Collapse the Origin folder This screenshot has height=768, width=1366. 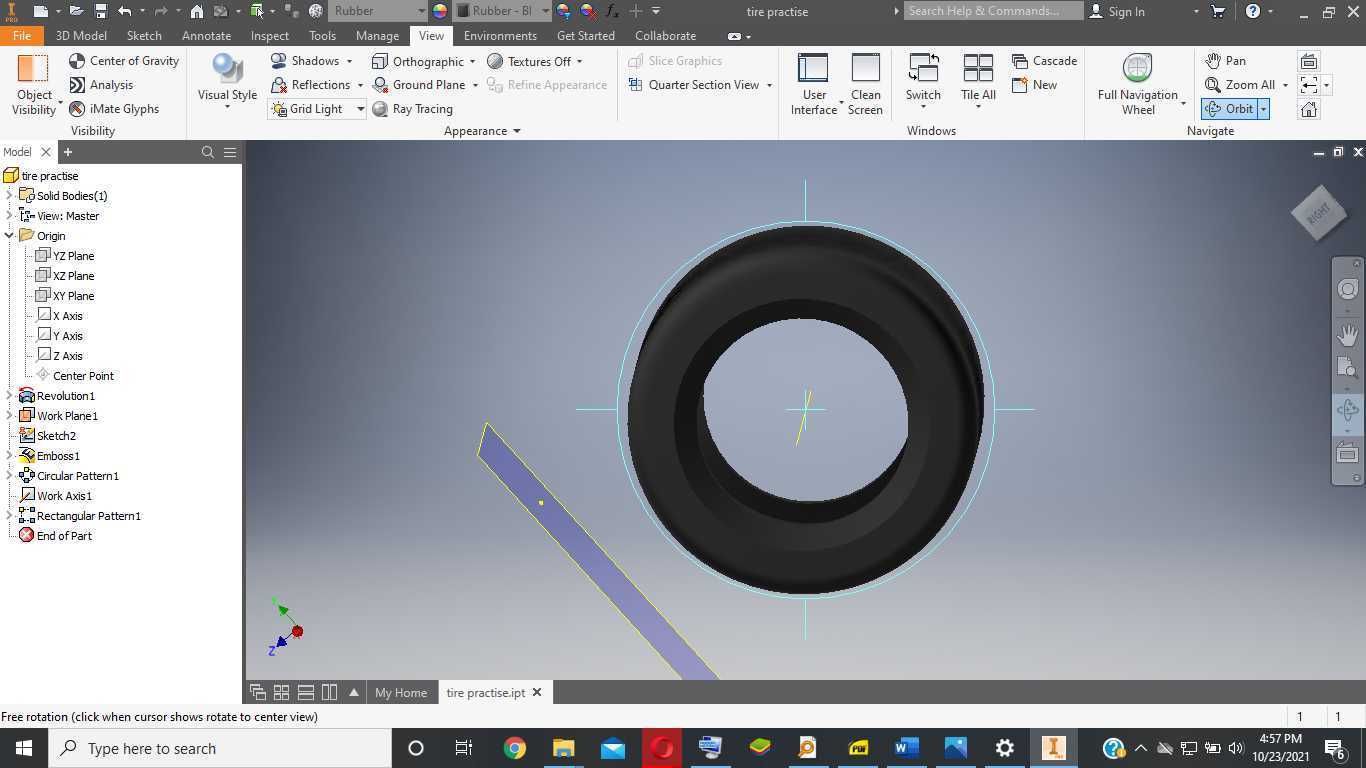click(x=9, y=236)
